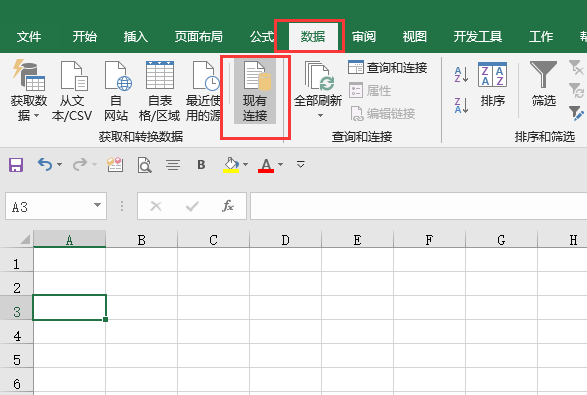This screenshot has width=587, height=395.
Task: Toggle the 筛选 filter
Action: pyautogui.click(x=544, y=85)
